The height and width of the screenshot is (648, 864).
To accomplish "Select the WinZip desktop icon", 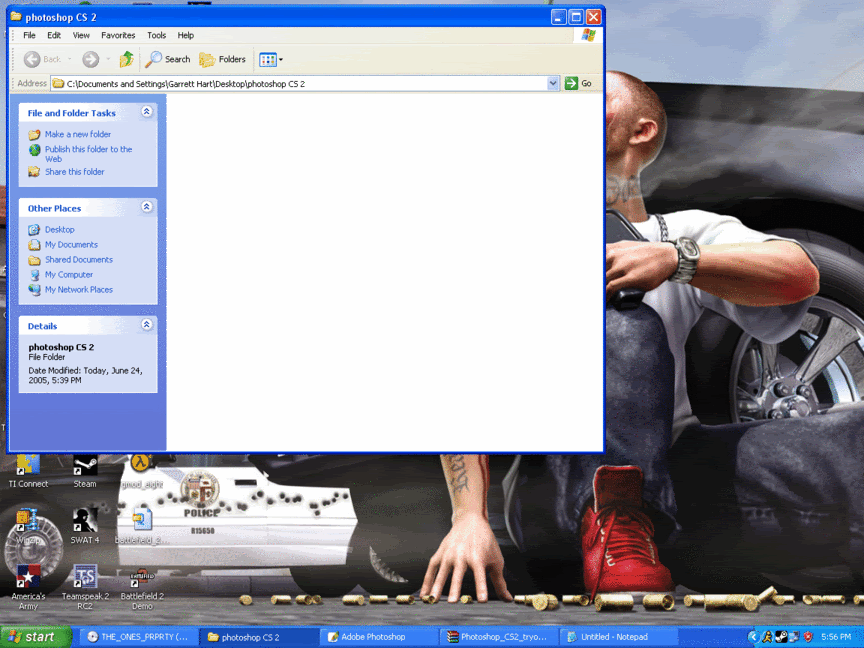I will [26, 526].
